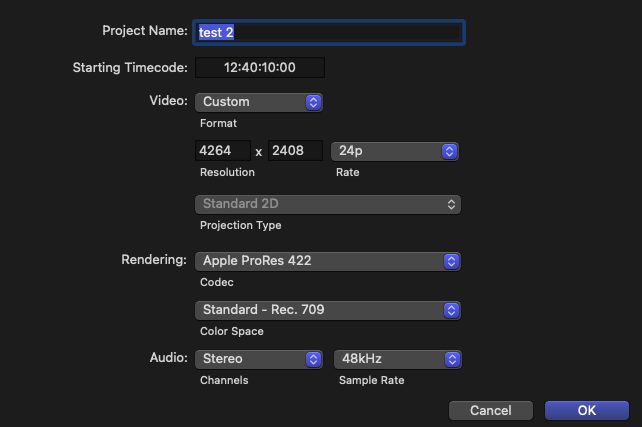The height and width of the screenshot is (427, 642).
Task: Open the audio Sample Rate dropdown
Action: 397,358
